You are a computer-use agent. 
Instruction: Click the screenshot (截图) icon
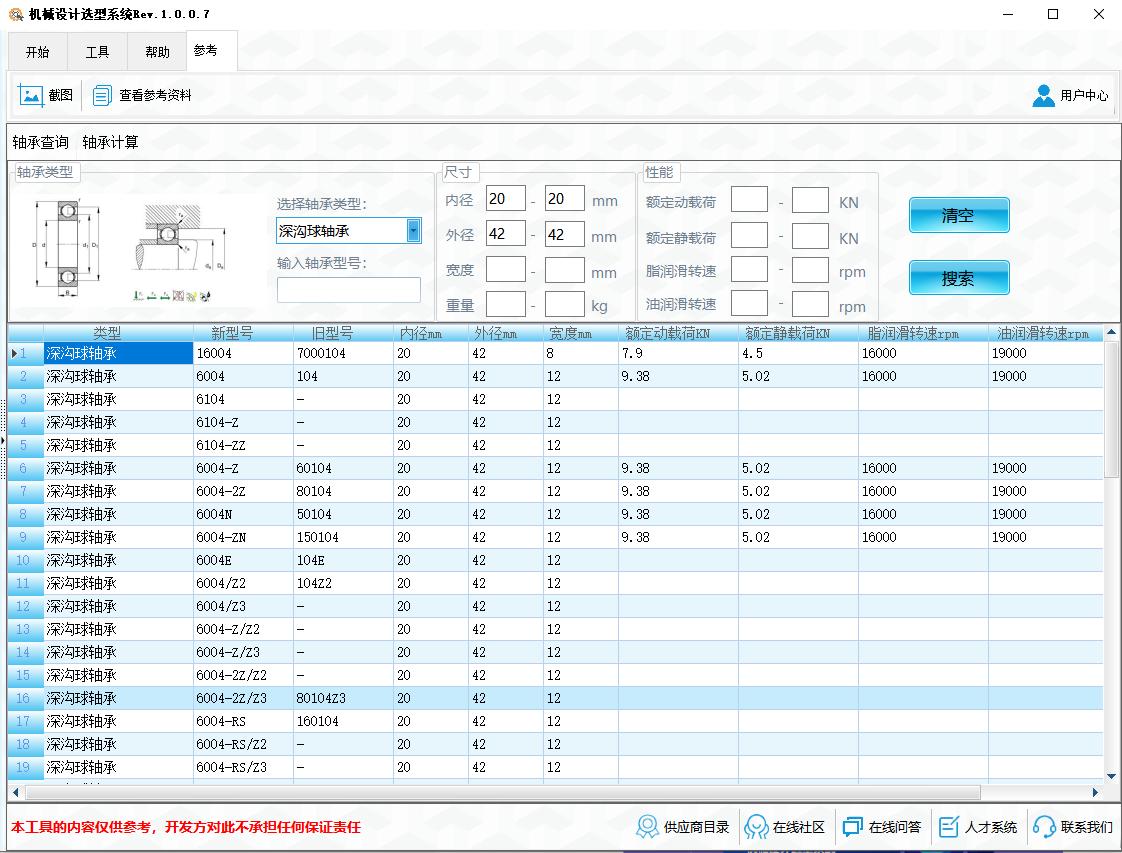tap(31, 95)
